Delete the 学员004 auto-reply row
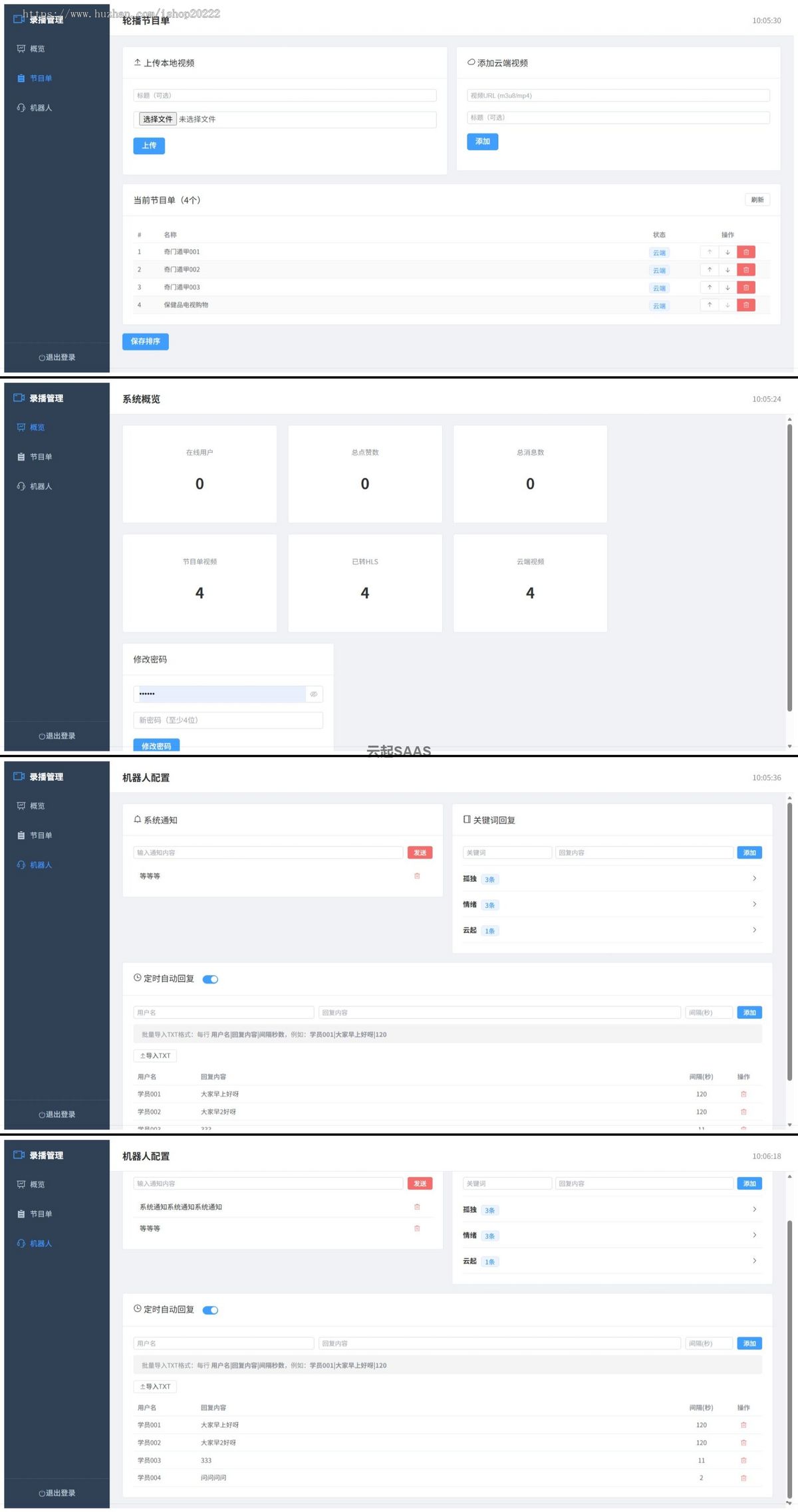Screen dimensions: 798x1512 (743, 1478)
